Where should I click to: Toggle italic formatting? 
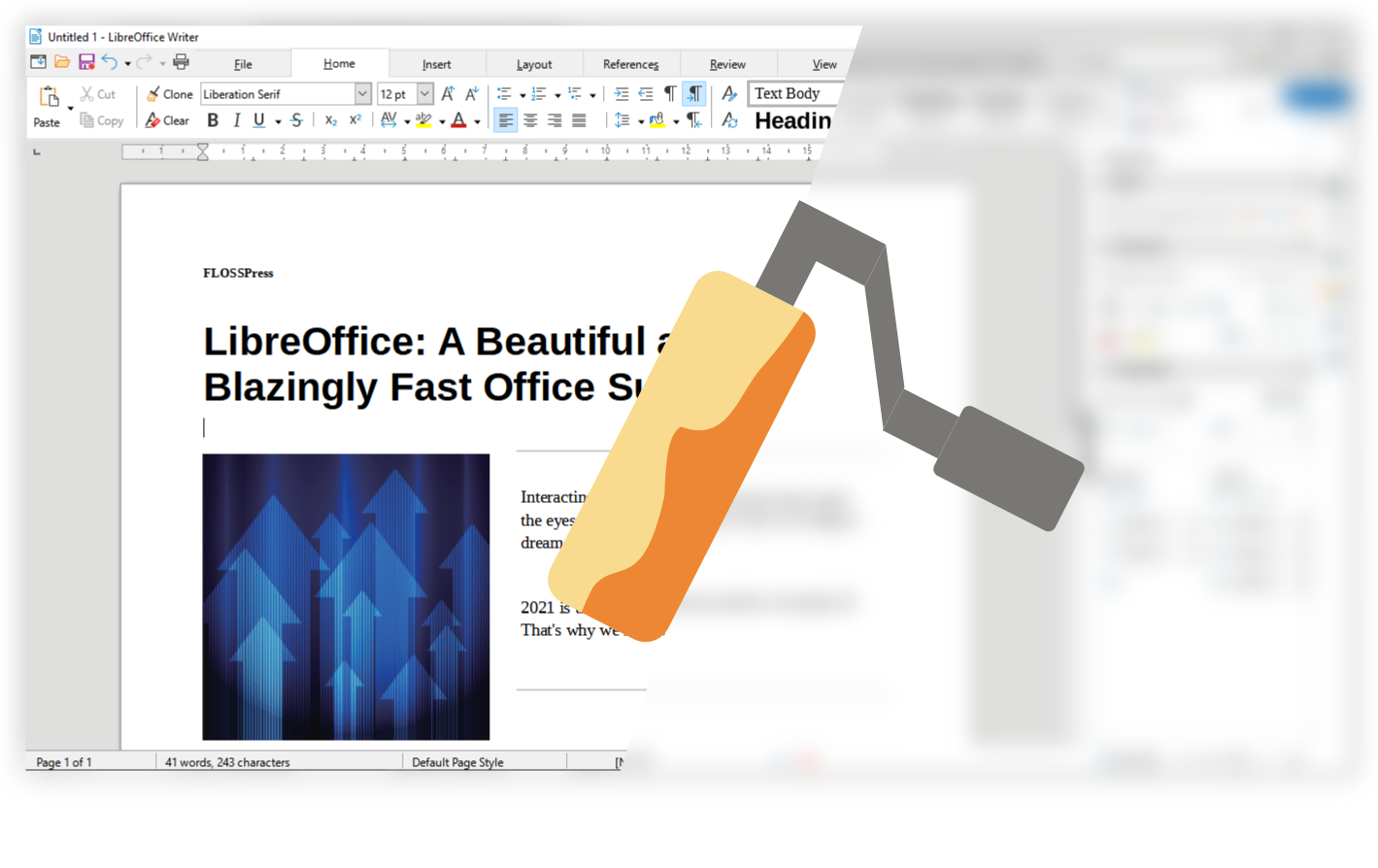[x=236, y=120]
